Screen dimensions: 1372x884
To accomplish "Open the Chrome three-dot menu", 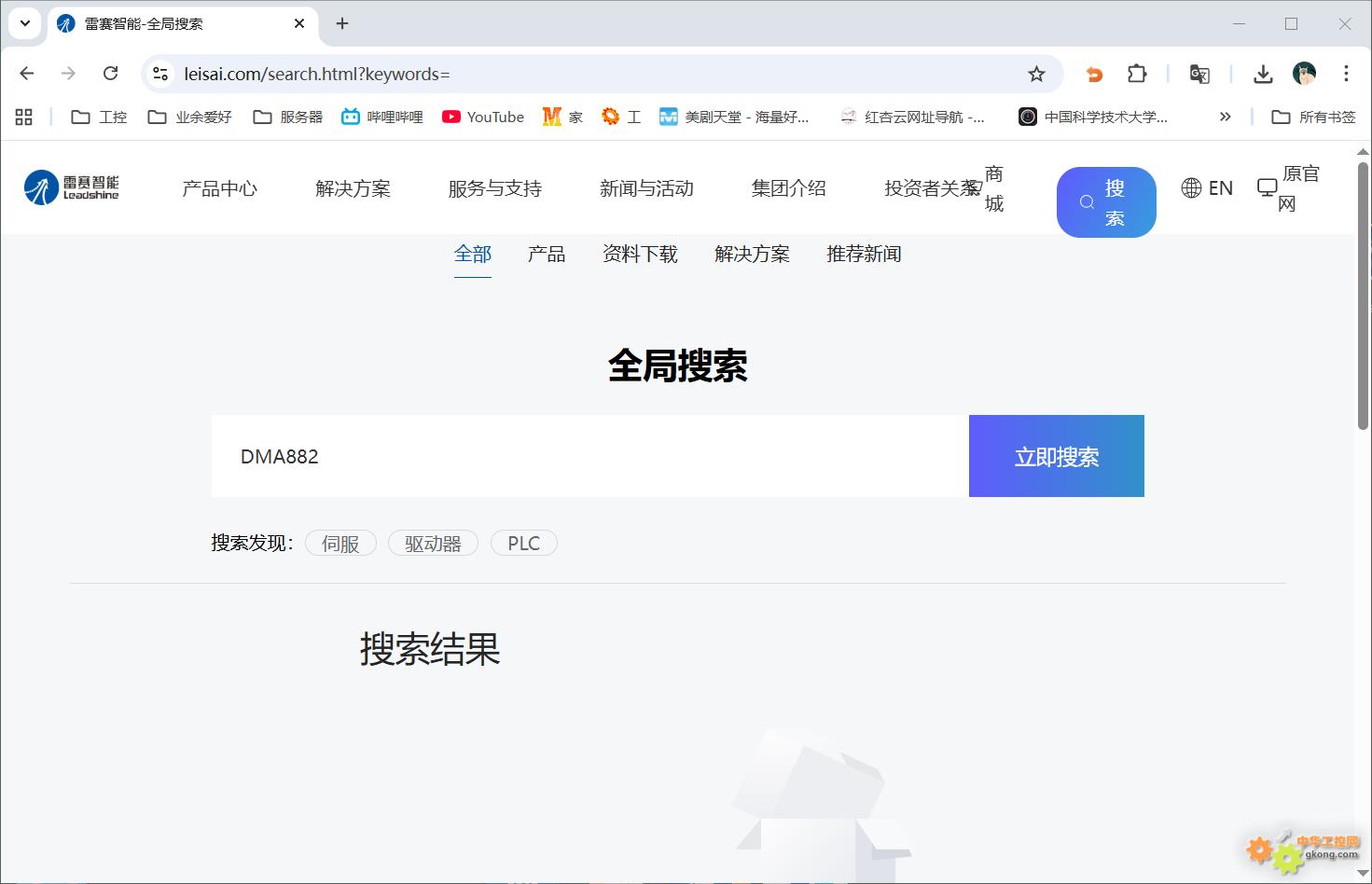I will pos(1345,74).
